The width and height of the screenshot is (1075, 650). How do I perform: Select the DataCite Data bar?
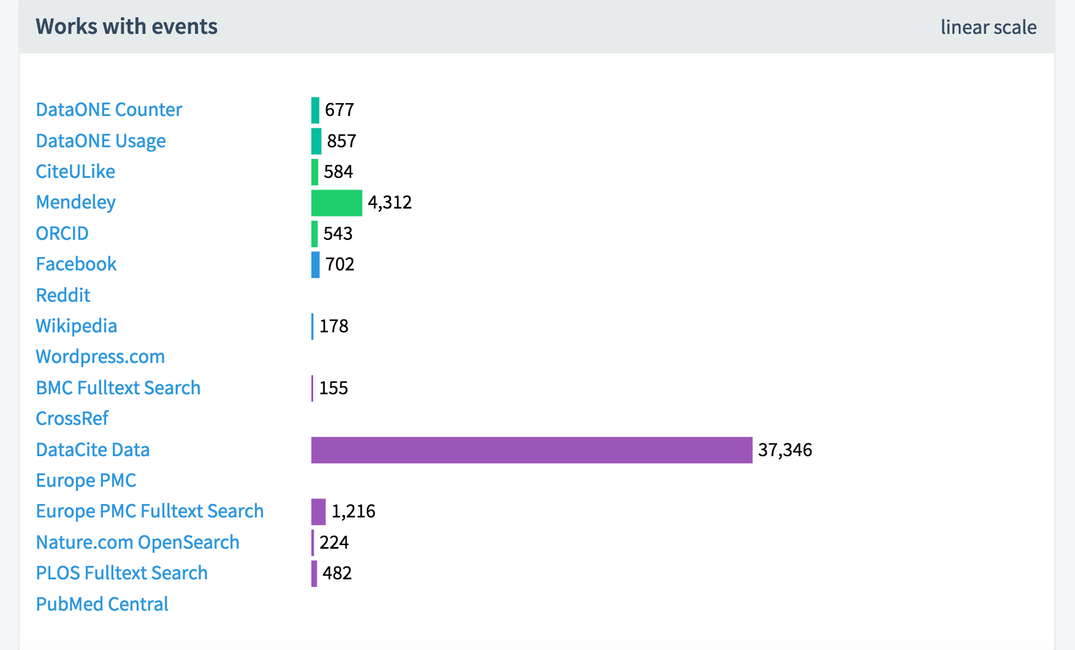click(530, 450)
